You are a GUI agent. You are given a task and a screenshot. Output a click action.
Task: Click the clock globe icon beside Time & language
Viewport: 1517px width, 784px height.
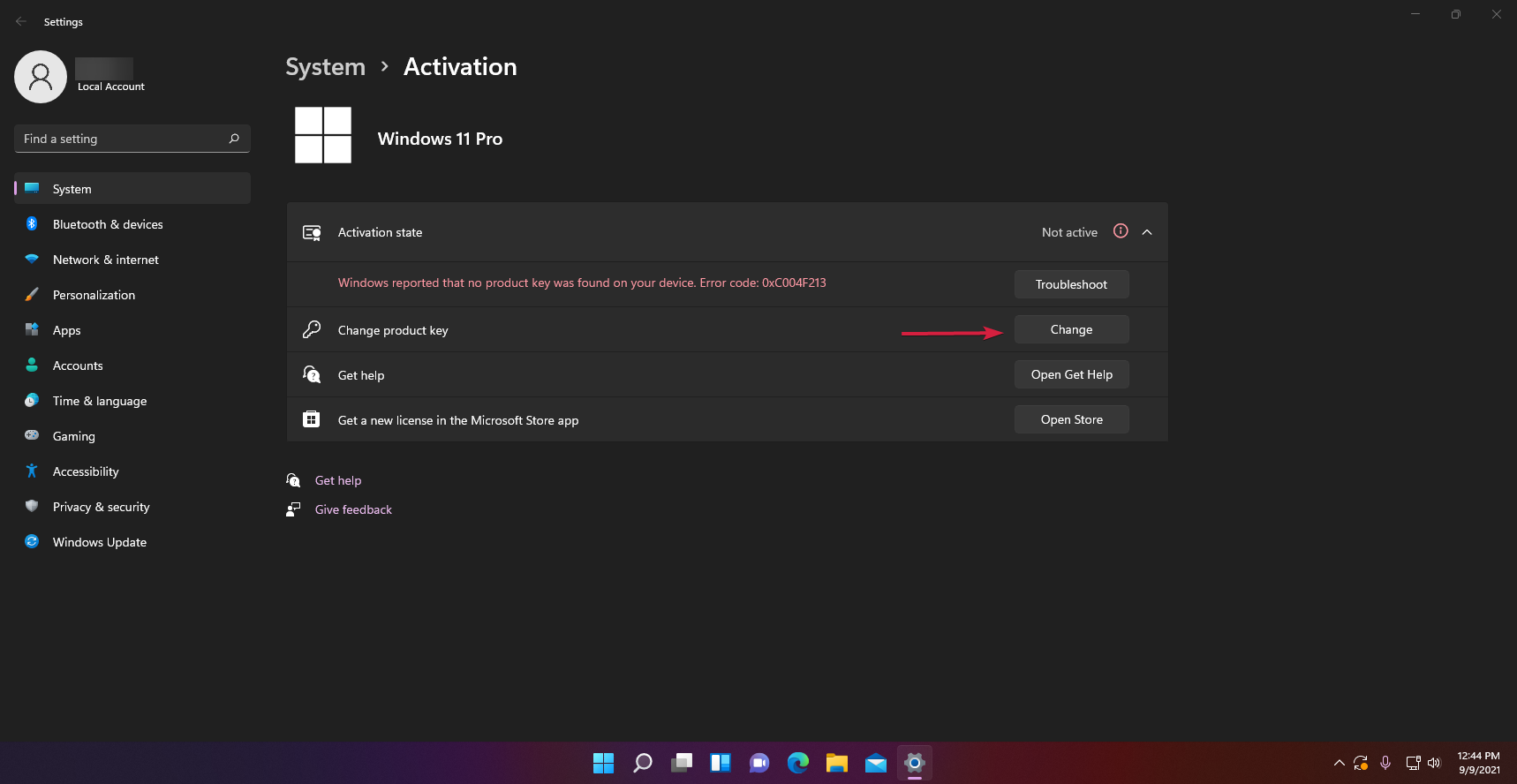(x=32, y=400)
